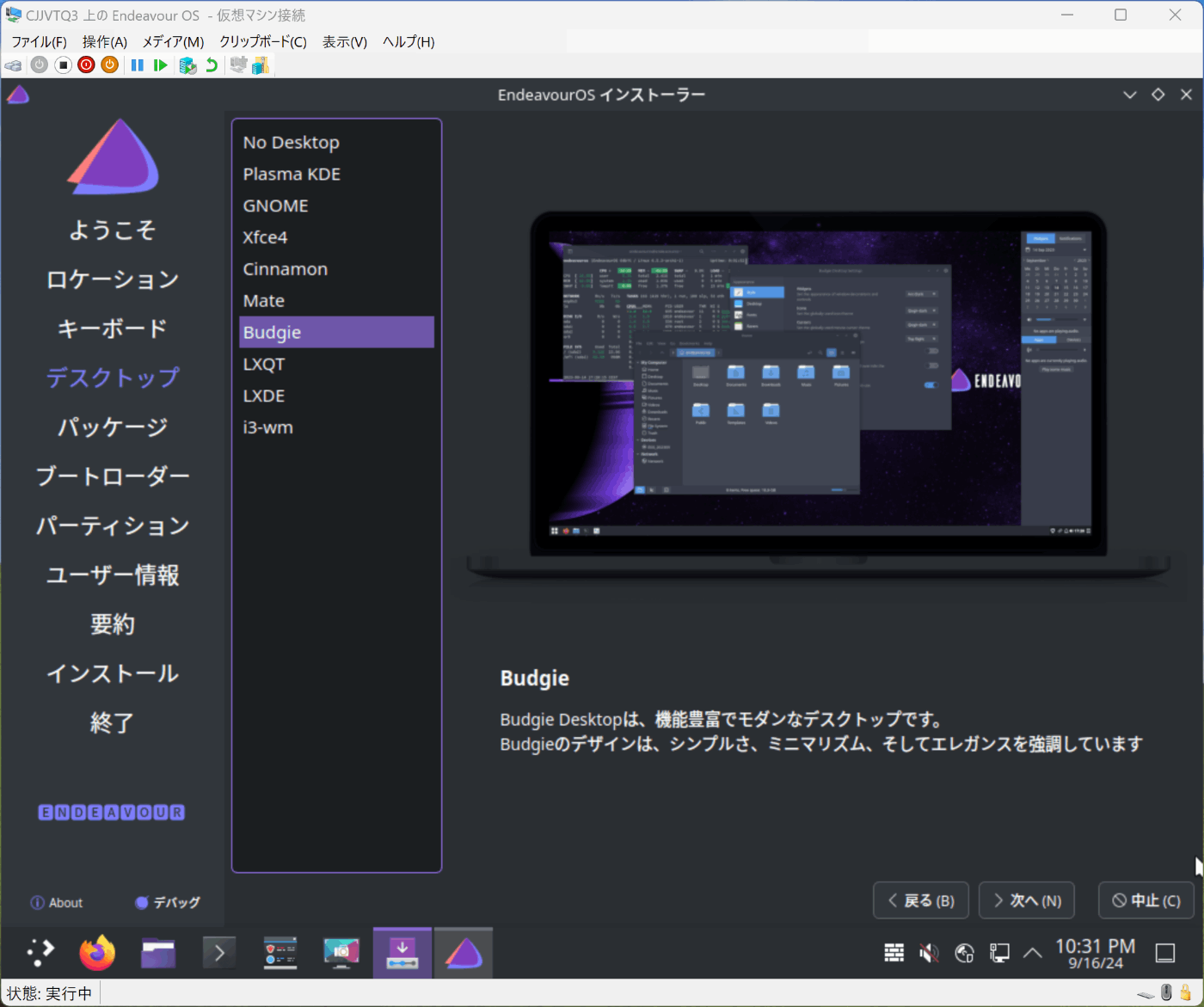Viewport: 1204px width, 1007px height.
Task: Open the 操作(A) menu
Action: (x=105, y=41)
